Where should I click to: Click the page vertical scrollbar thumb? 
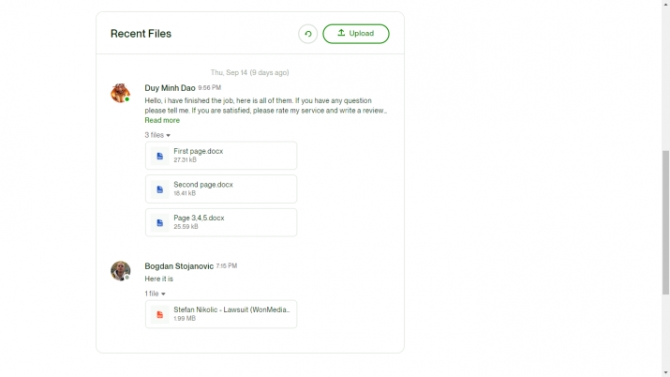(x=666, y=222)
